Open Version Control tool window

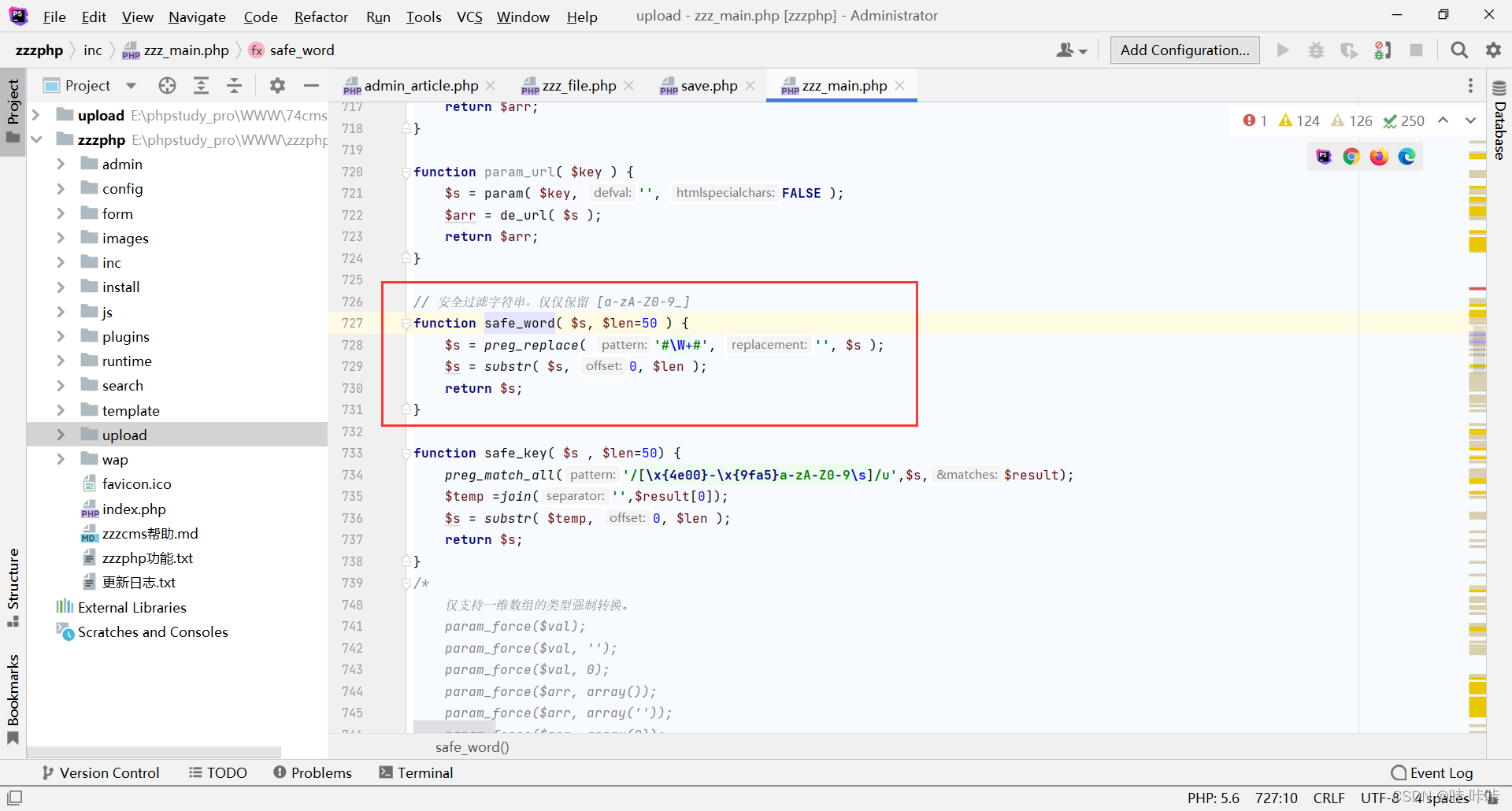pyautogui.click(x=101, y=772)
